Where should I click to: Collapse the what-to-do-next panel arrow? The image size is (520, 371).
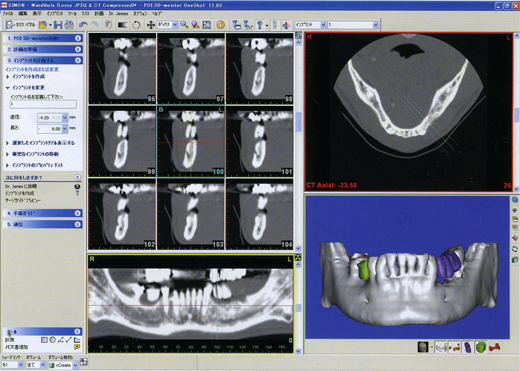(77, 177)
